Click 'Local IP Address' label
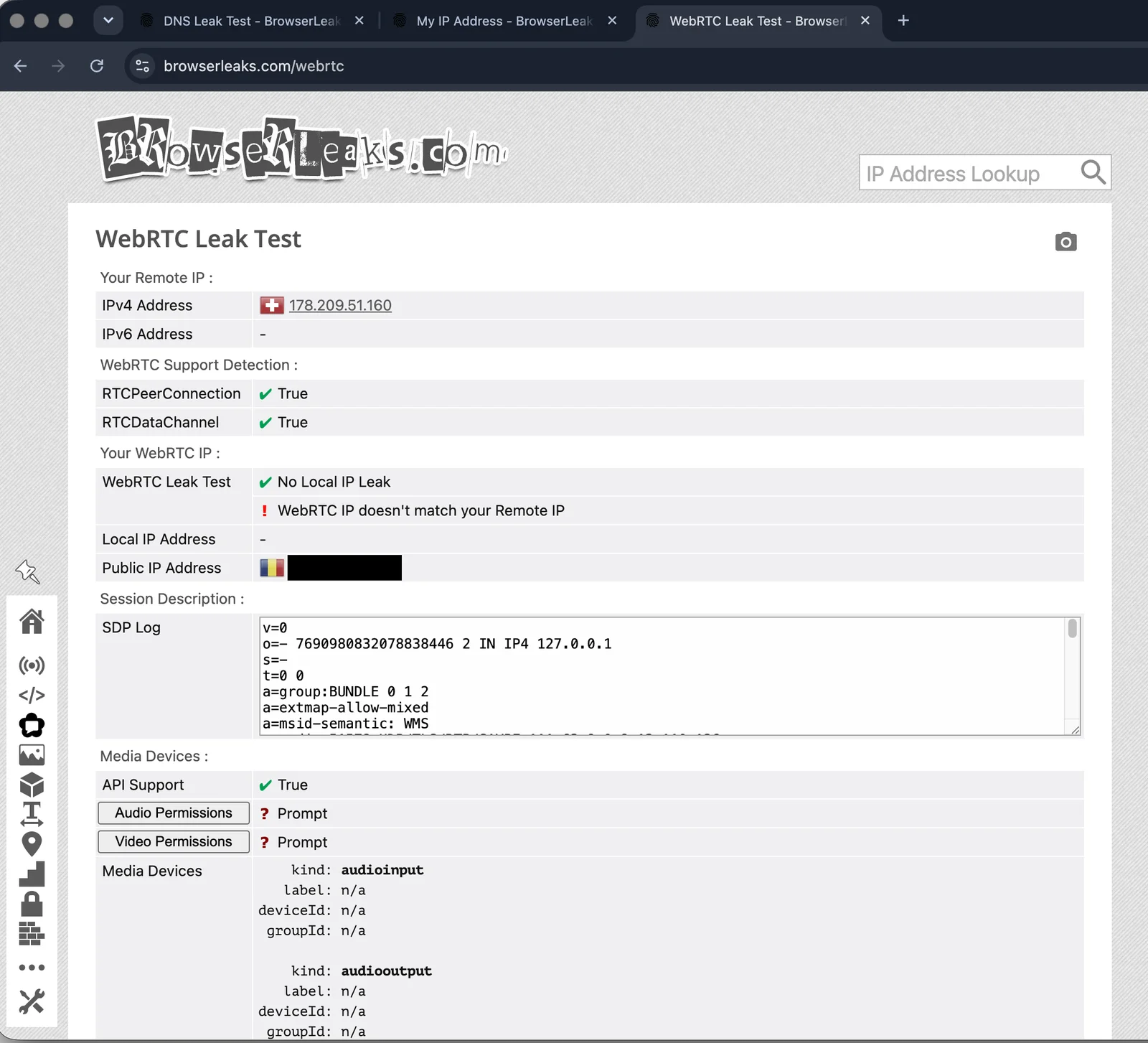 [x=159, y=540]
